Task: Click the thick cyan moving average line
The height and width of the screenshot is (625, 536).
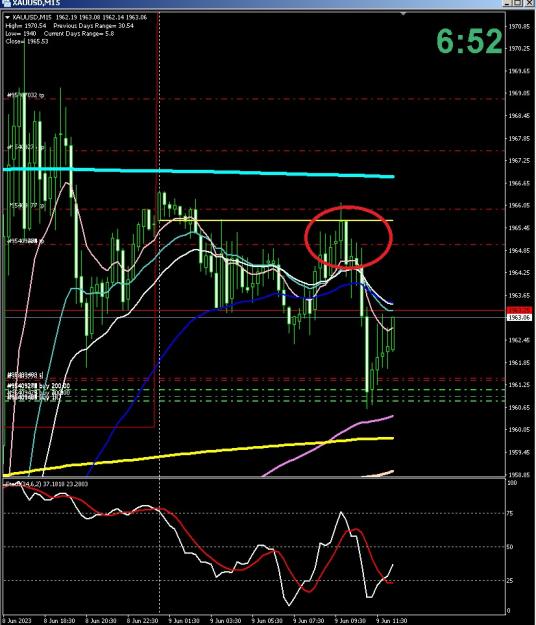Action: pyautogui.click(x=198, y=171)
